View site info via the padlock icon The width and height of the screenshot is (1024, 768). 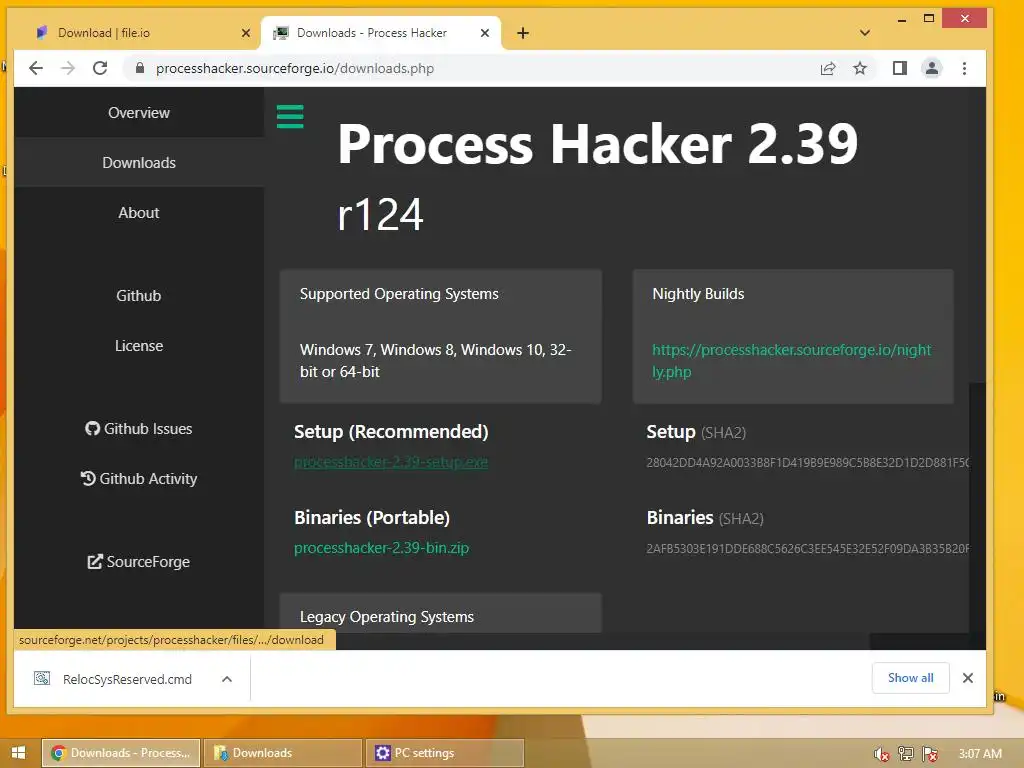(x=139, y=68)
